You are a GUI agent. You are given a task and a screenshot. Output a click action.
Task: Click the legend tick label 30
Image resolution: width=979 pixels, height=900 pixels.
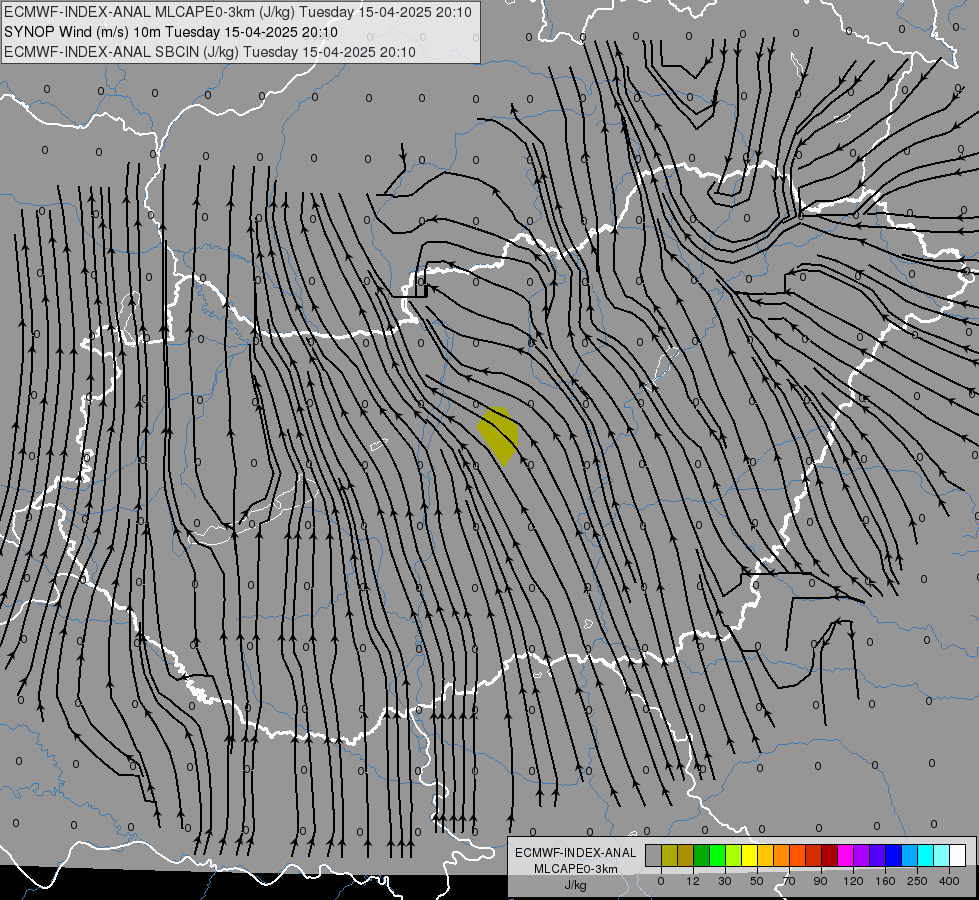725,881
